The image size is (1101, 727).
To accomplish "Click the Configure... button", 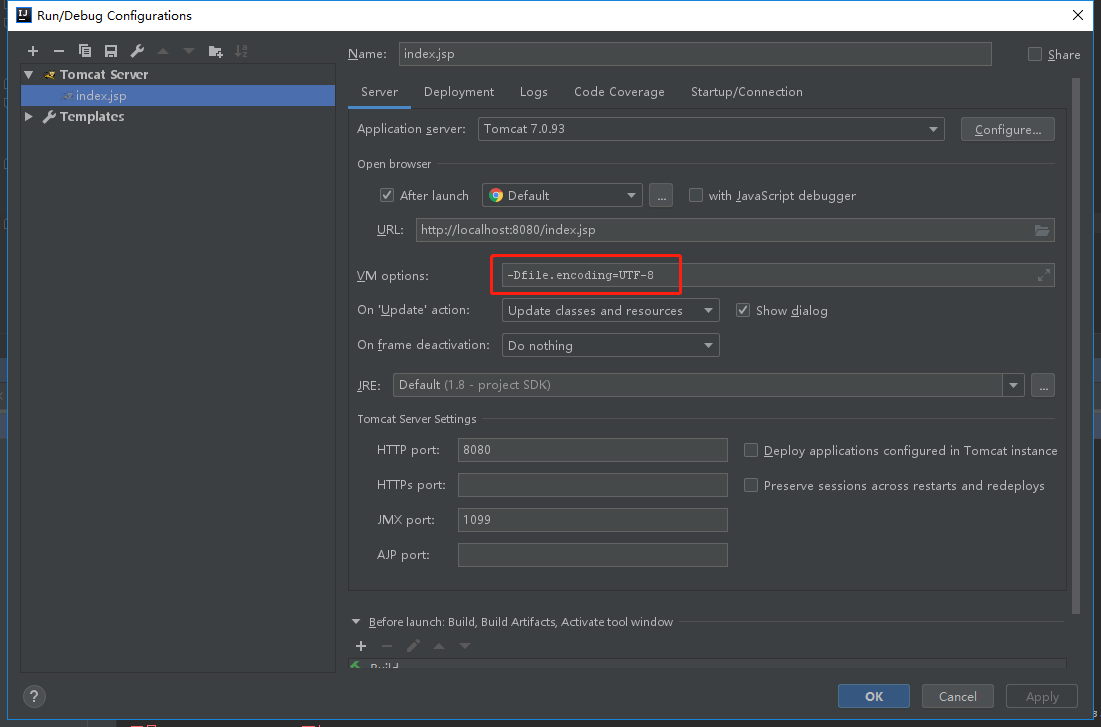I will pos(1008,129).
